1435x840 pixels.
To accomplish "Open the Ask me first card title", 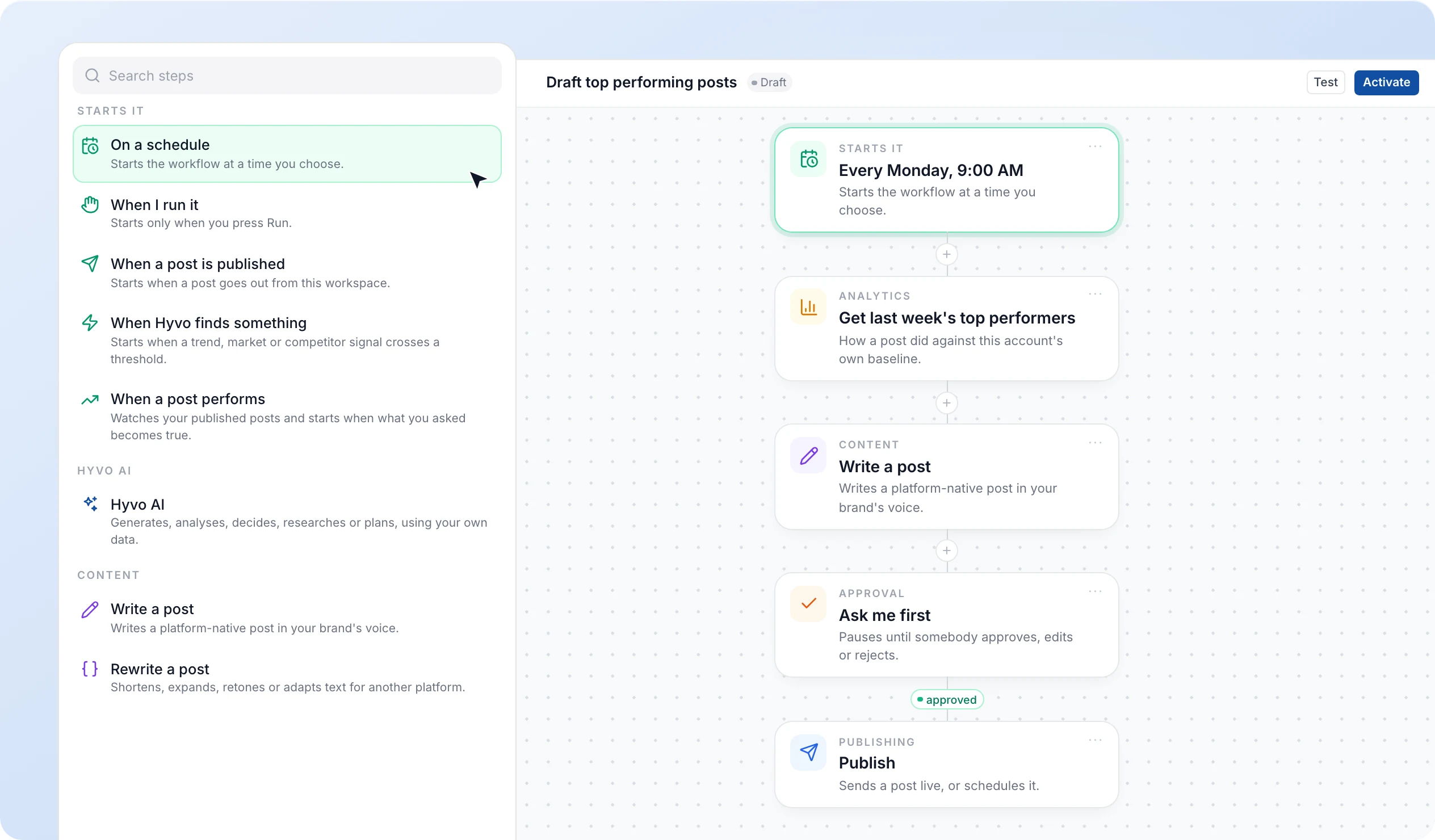I will coord(884,615).
